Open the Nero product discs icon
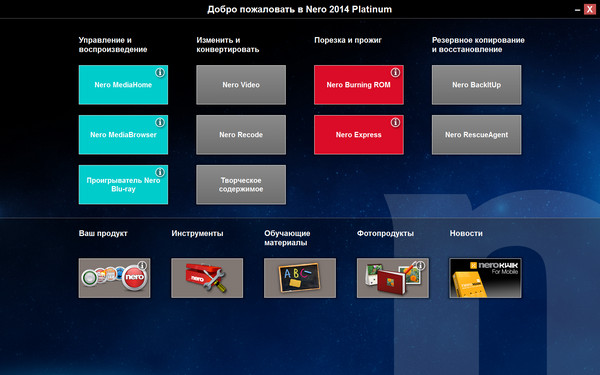This screenshot has height=375, width=600. coord(114,278)
